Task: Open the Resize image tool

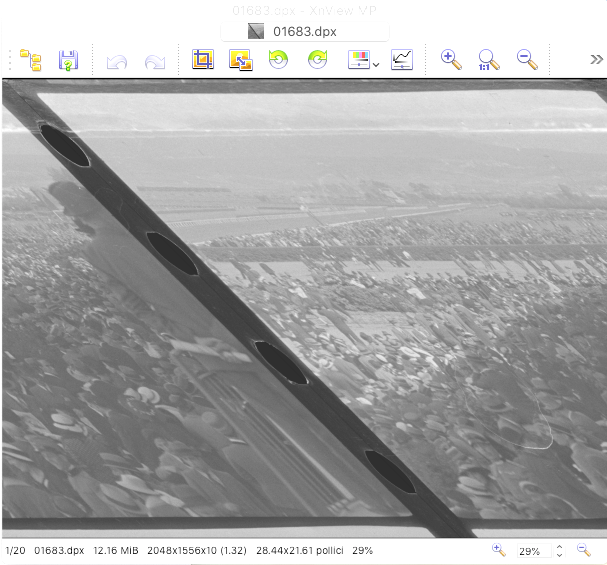Action: click(241, 60)
